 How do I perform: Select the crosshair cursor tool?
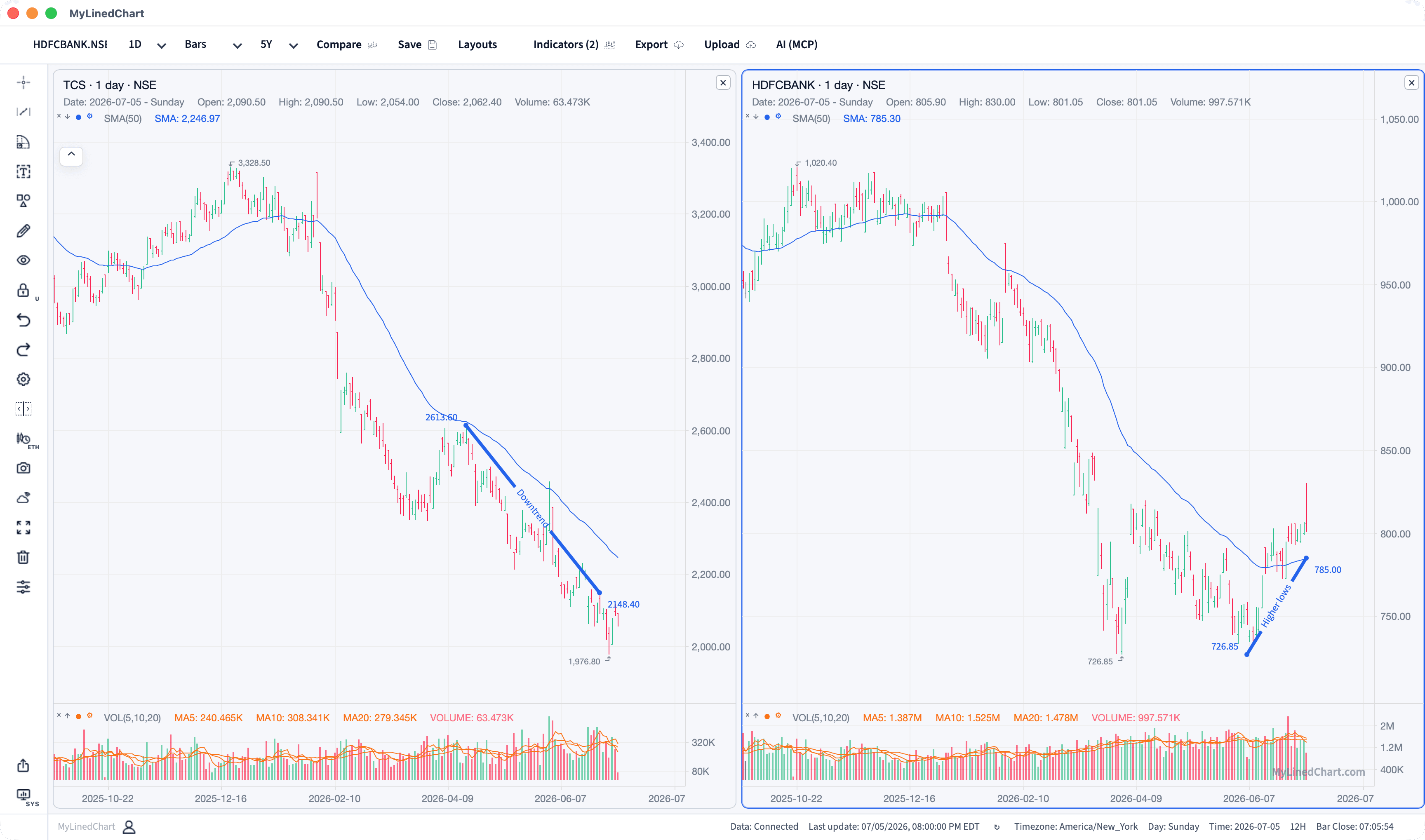(23, 82)
